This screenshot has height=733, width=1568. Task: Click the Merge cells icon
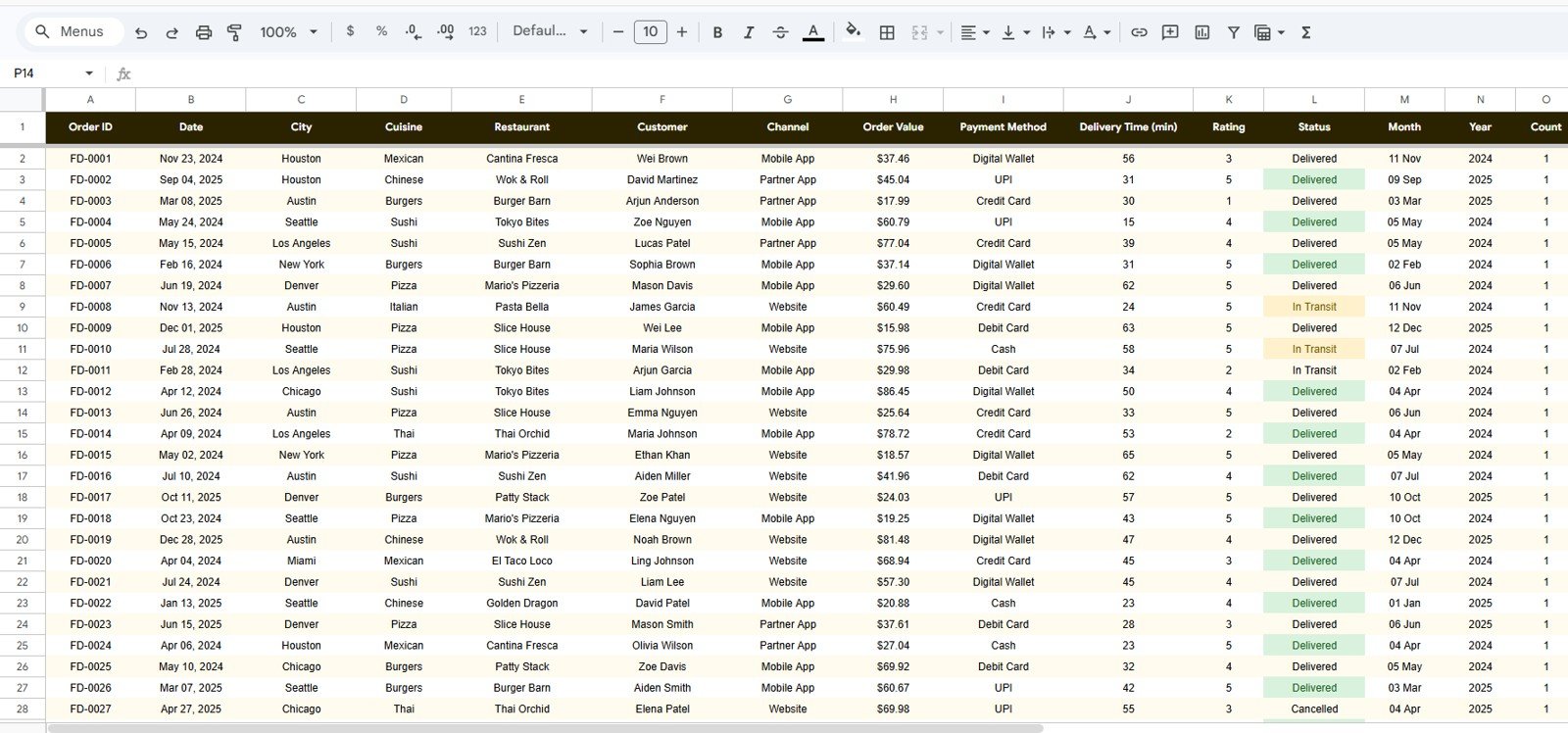tap(919, 32)
